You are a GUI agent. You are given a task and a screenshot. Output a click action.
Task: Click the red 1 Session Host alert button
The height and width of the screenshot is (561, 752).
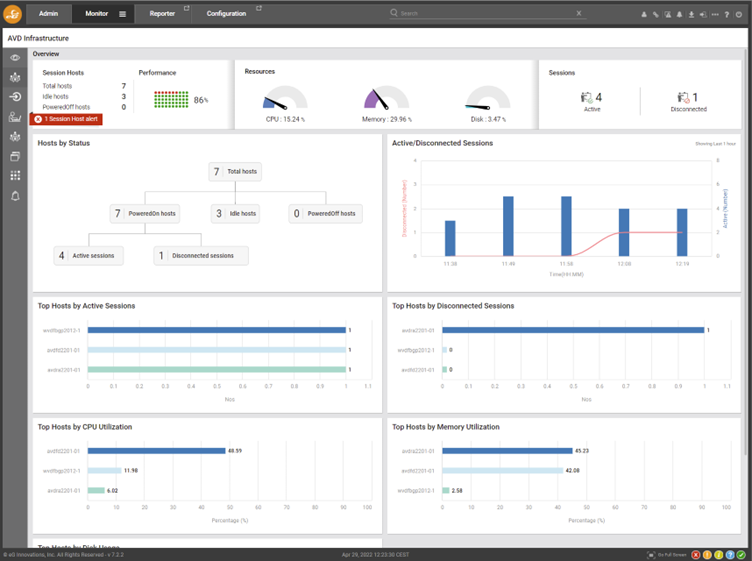(66, 119)
